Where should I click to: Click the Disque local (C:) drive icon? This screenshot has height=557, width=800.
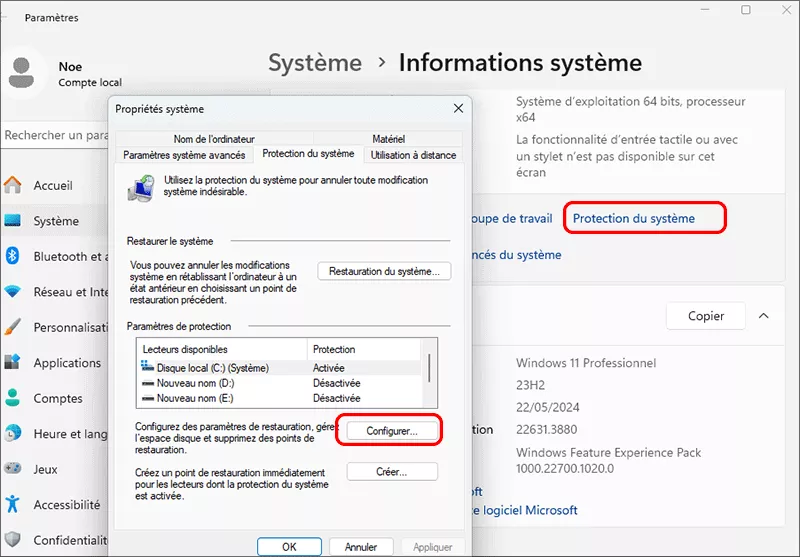click(147, 366)
